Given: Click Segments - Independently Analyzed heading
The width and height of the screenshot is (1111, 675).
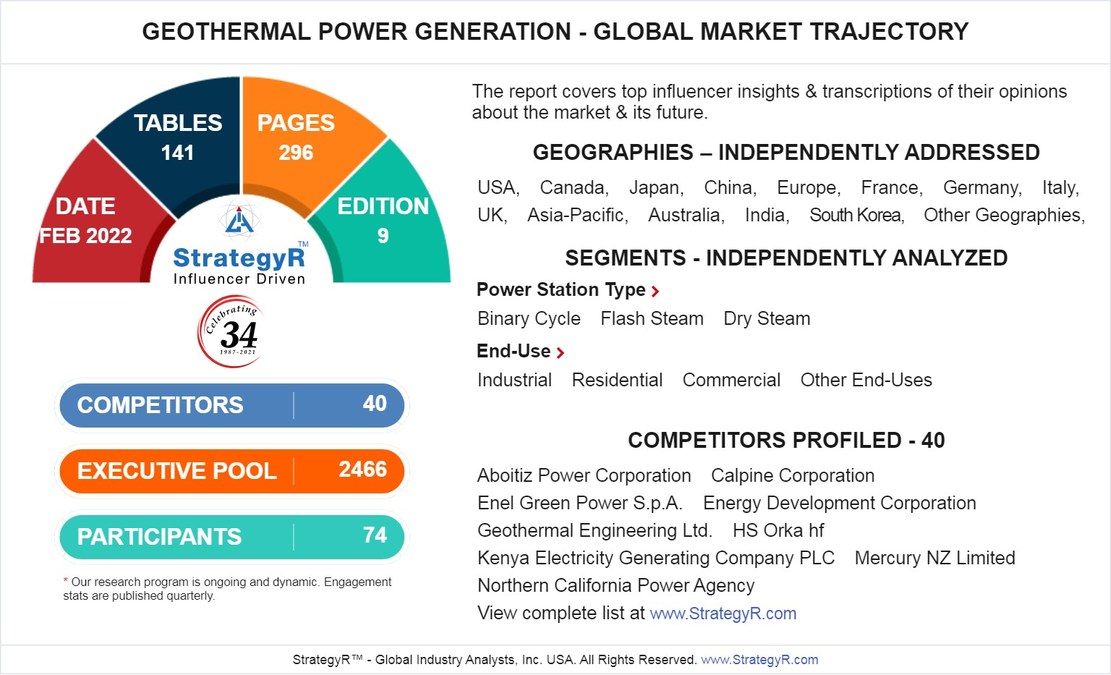Looking at the screenshot, I should (786, 259).
